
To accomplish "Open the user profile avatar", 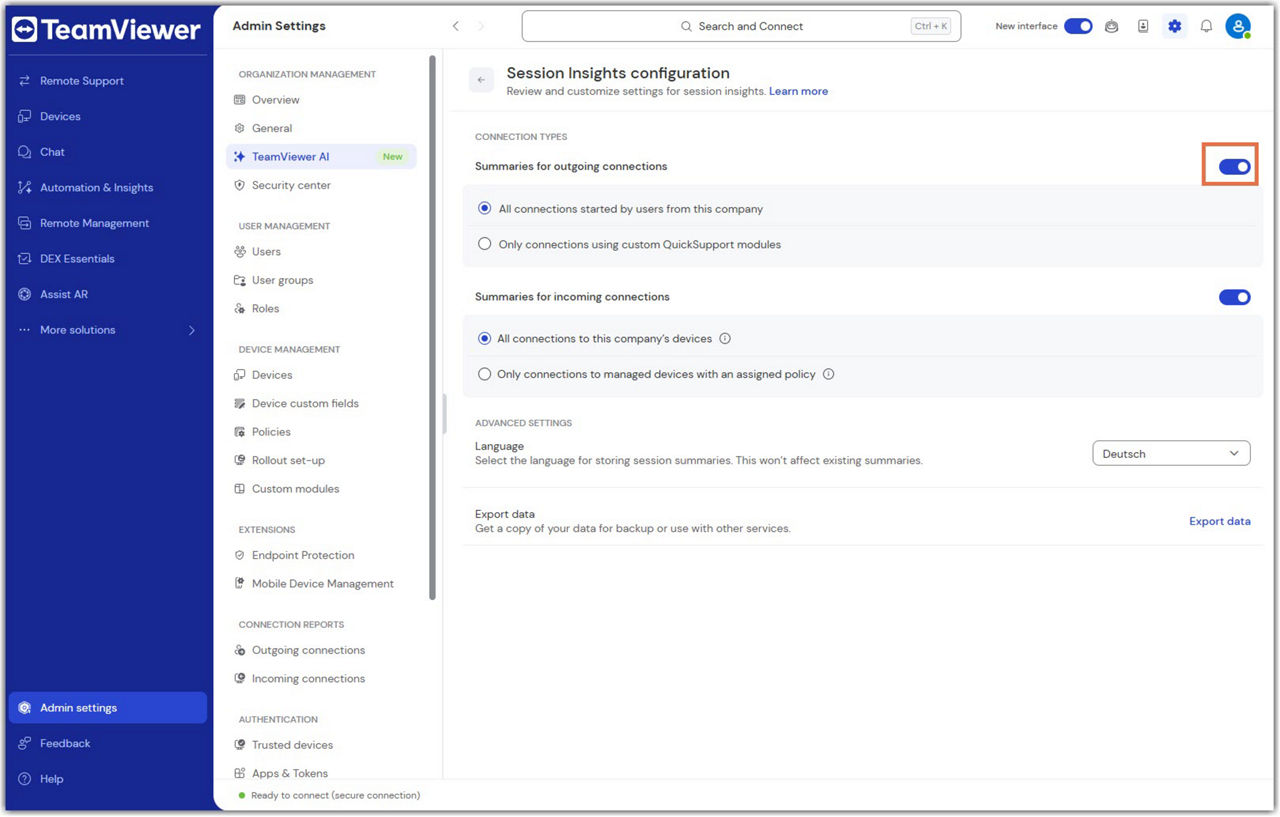I will tap(1238, 26).
